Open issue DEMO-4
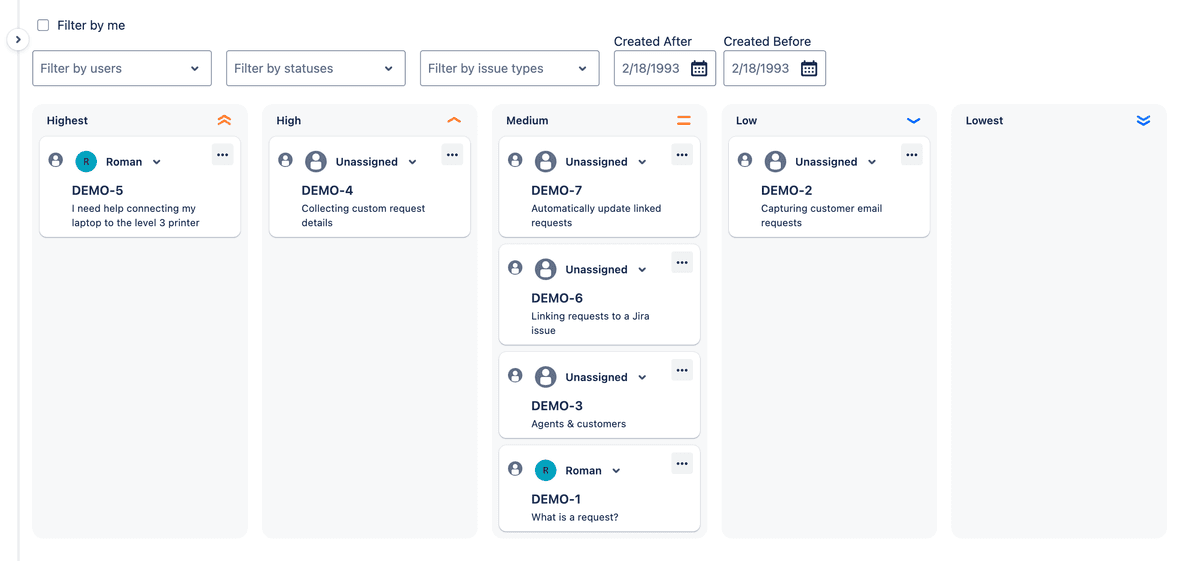Viewport: 1200px width, 561px height. pos(327,190)
